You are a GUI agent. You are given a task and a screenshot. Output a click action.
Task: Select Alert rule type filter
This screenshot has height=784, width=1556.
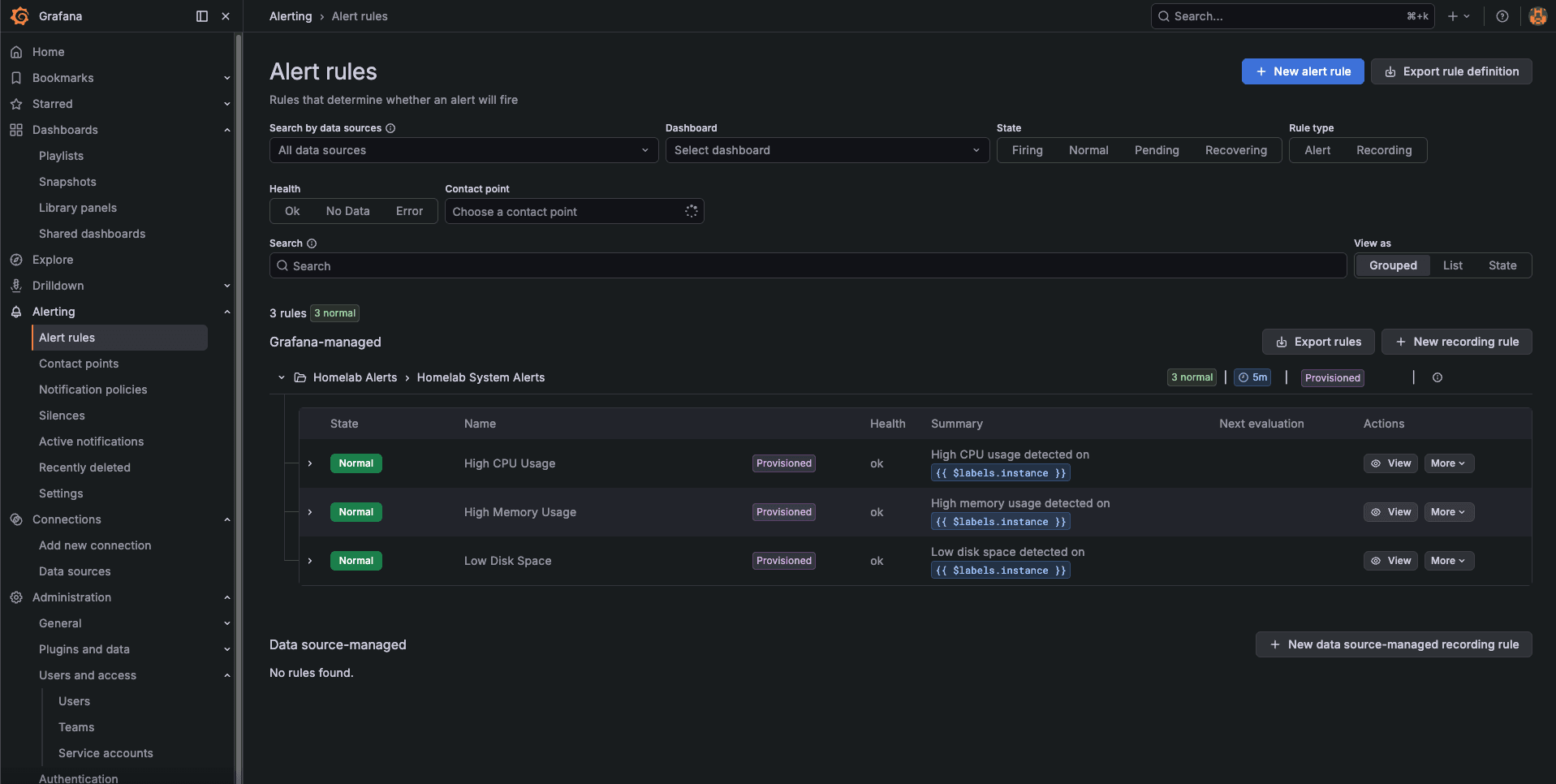(1317, 150)
